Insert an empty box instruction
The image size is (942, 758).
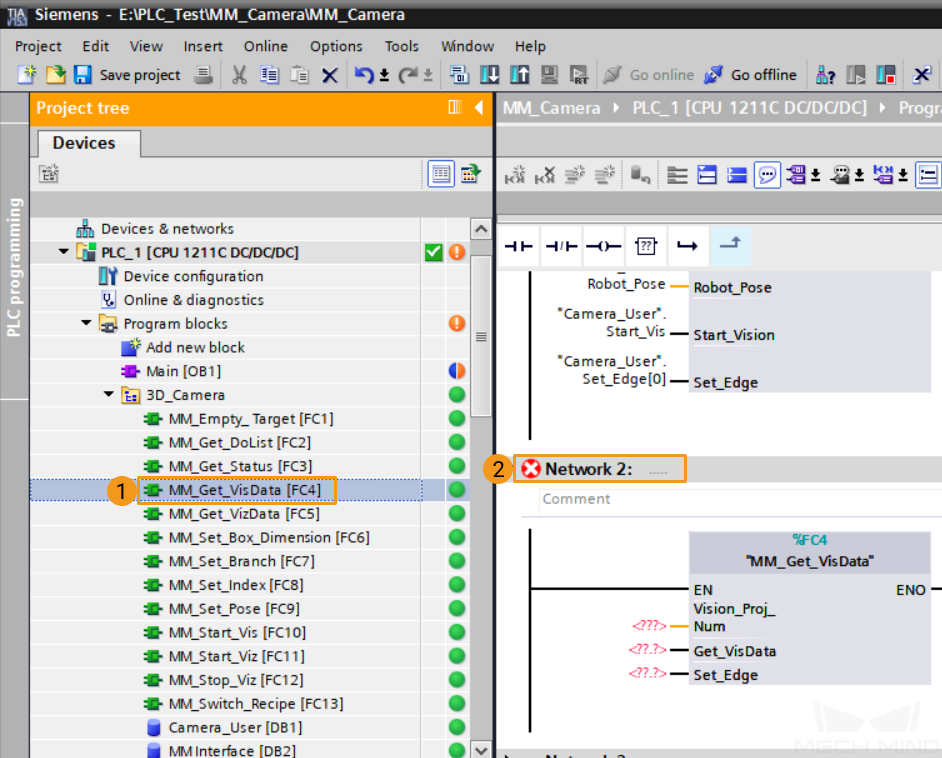tap(646, 246)
